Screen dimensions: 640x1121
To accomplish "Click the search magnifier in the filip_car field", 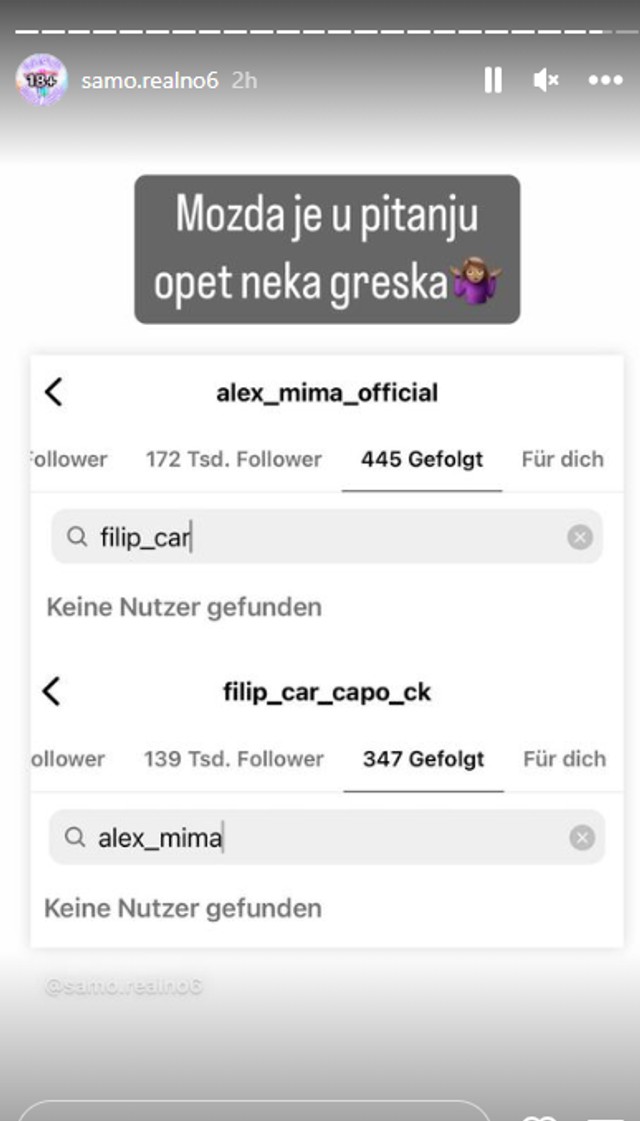I will coord(75,537).
